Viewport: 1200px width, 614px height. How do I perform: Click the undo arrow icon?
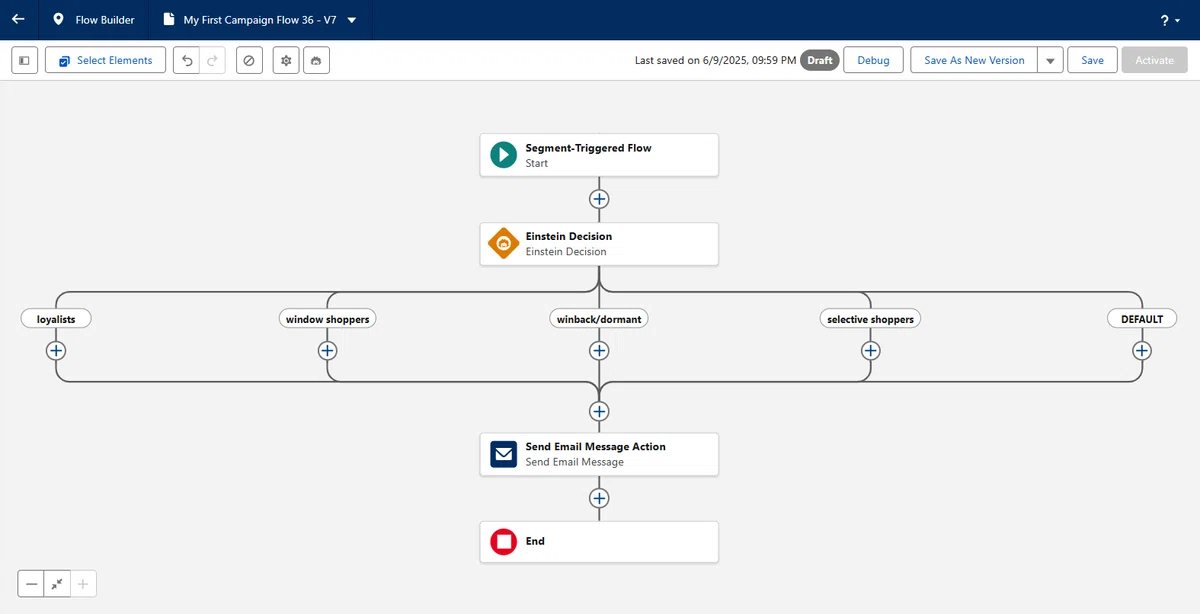[x=186, y=60]
